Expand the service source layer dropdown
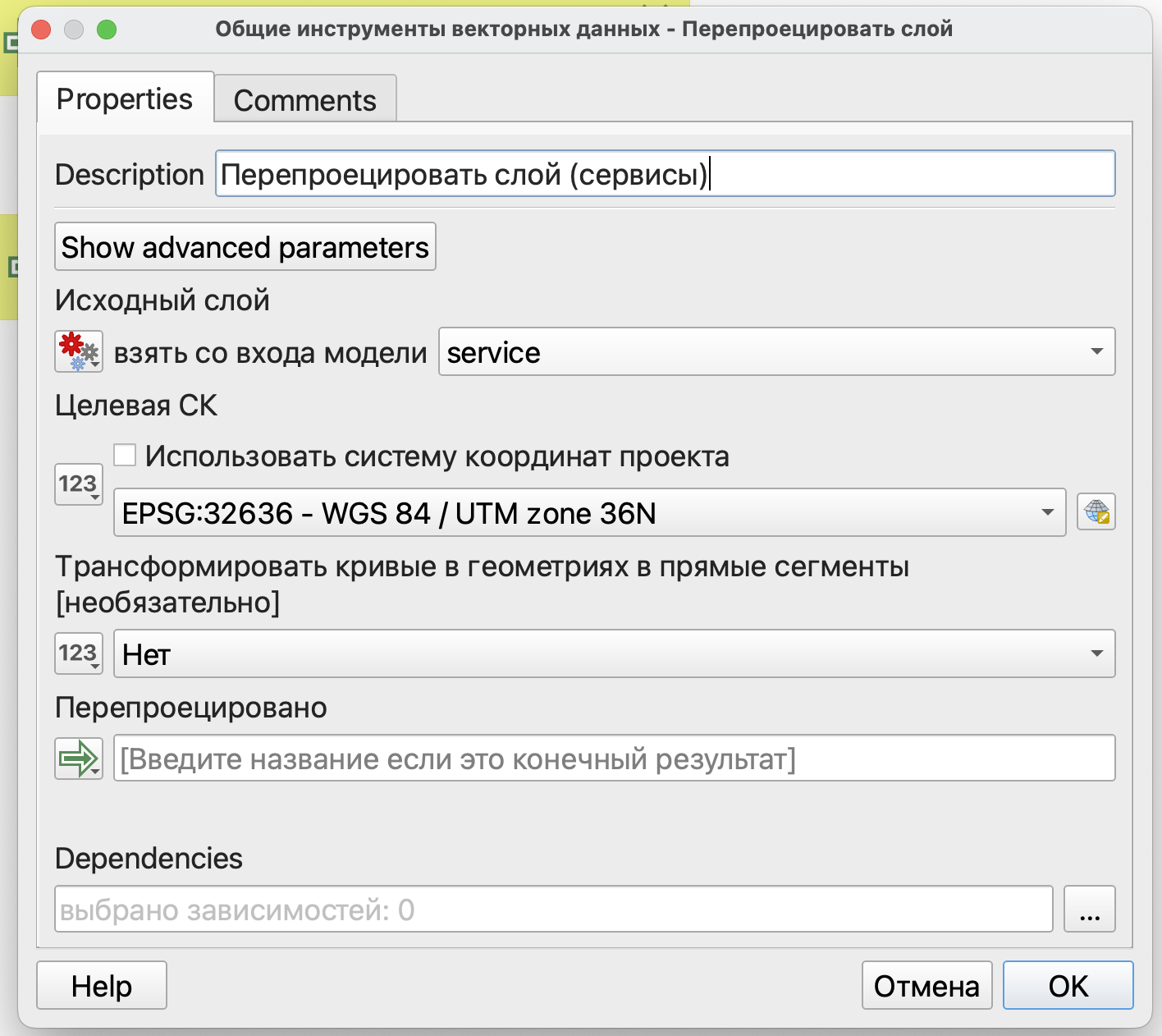The width and height of the screenshot is (1162, 1036). point(776,351)
